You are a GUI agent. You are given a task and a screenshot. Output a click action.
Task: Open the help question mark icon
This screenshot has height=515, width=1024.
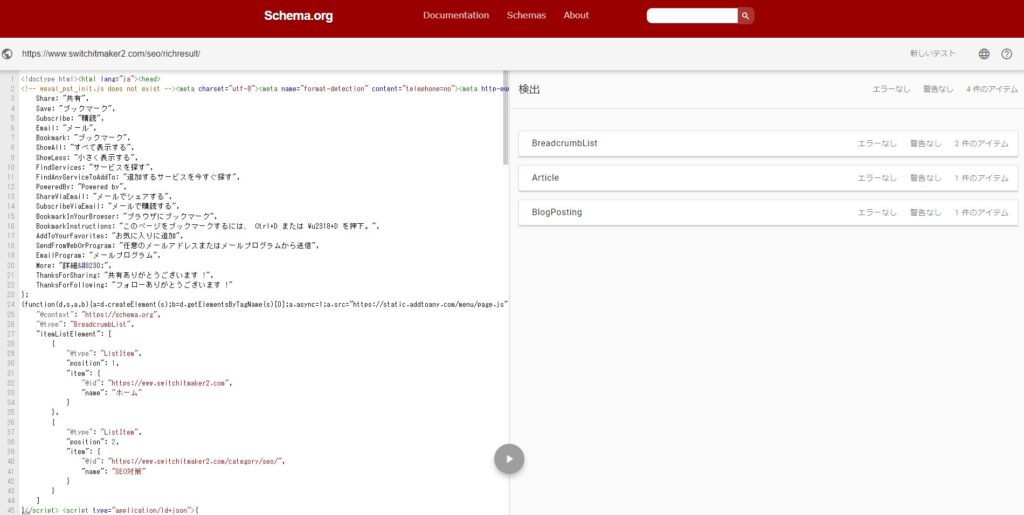1006,54
